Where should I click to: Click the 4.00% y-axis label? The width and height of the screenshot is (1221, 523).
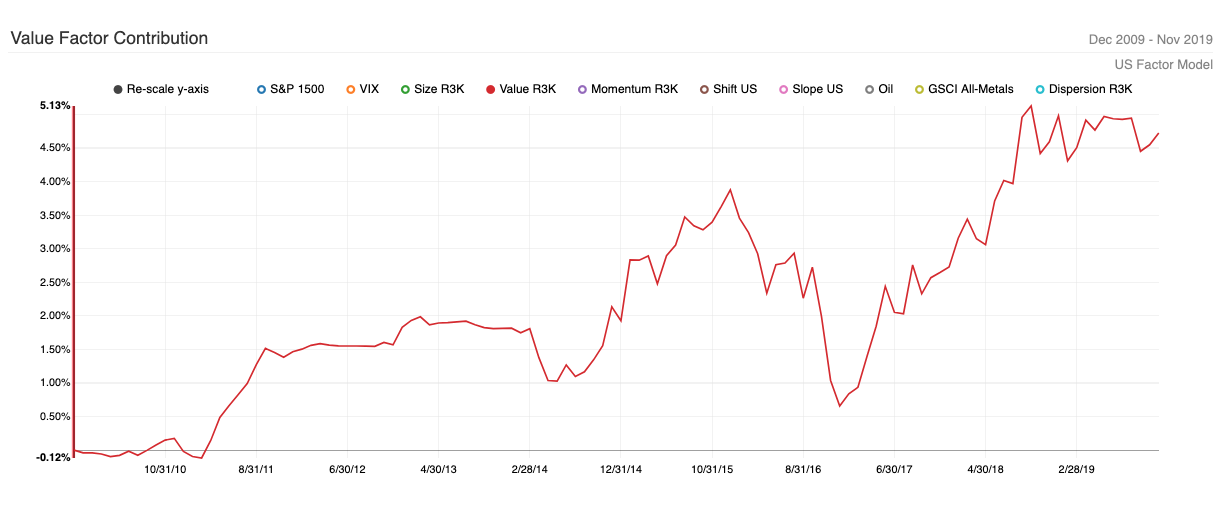click(x=56, y=181)
